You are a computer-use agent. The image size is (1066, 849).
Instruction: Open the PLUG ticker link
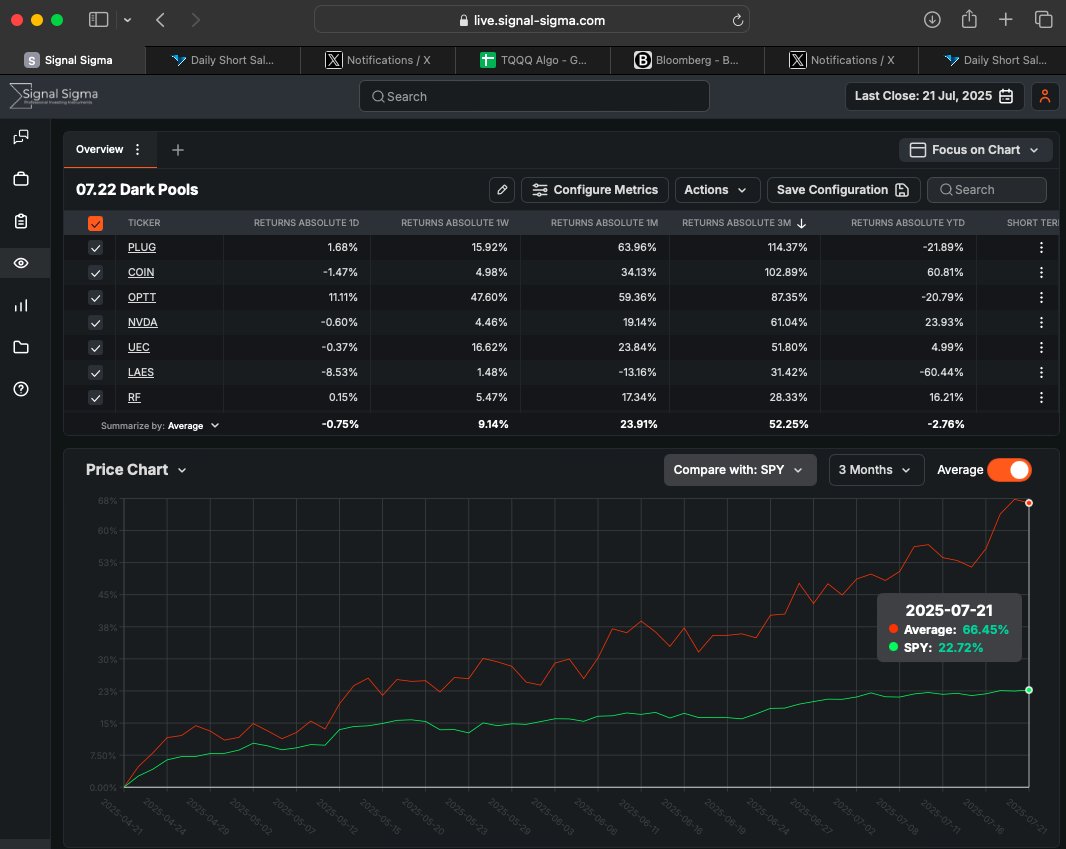coord(141,247)
